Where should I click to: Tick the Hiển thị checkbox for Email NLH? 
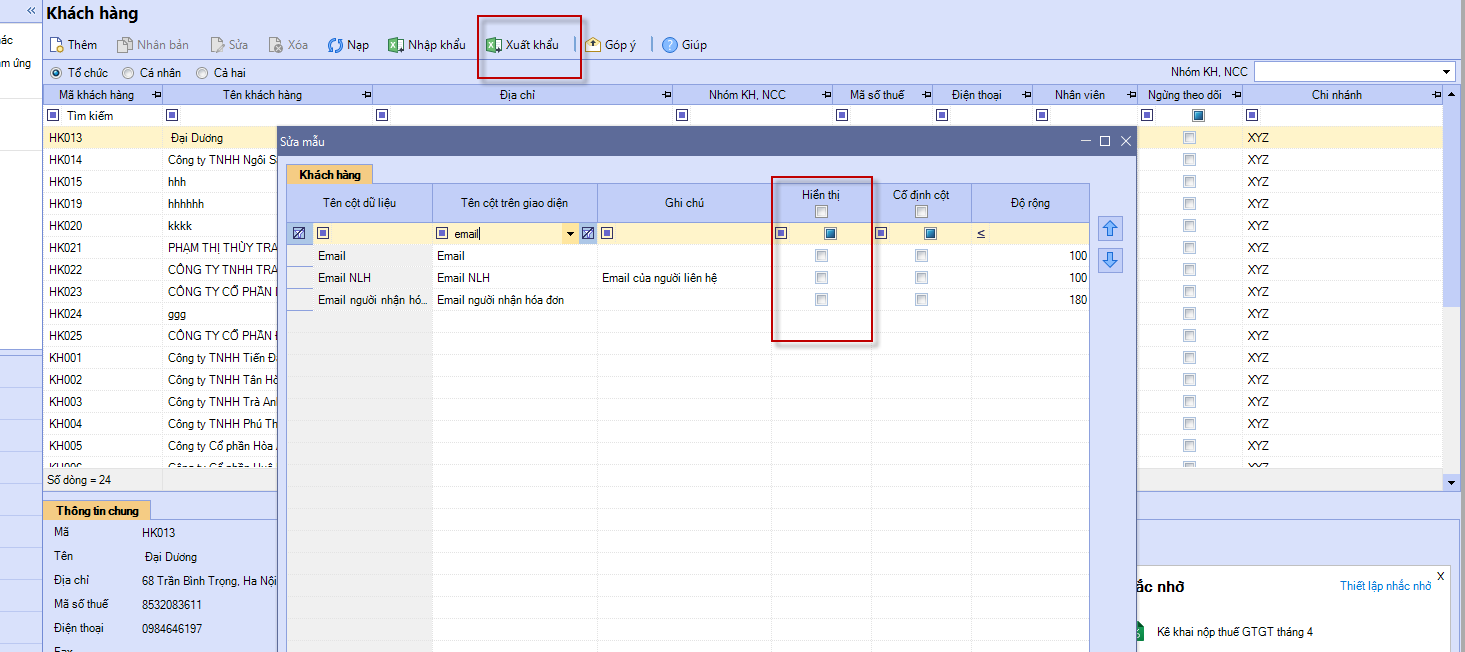(x=821, y=278)
